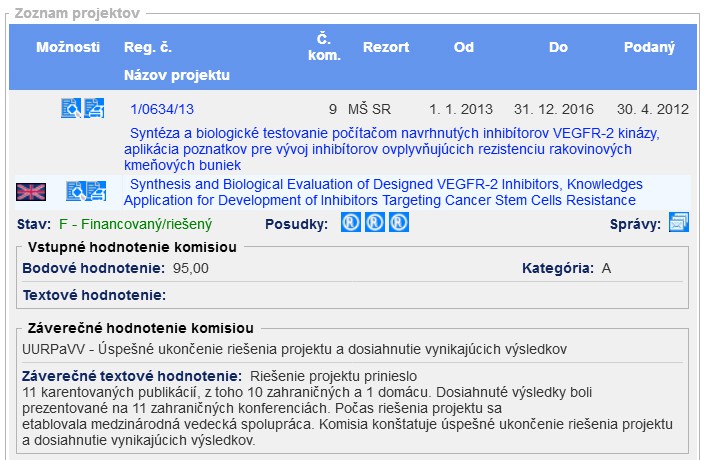Print the project beside registration number 1/0634/13
Screen dimensions: 705x460
click(x=94, y=108)
